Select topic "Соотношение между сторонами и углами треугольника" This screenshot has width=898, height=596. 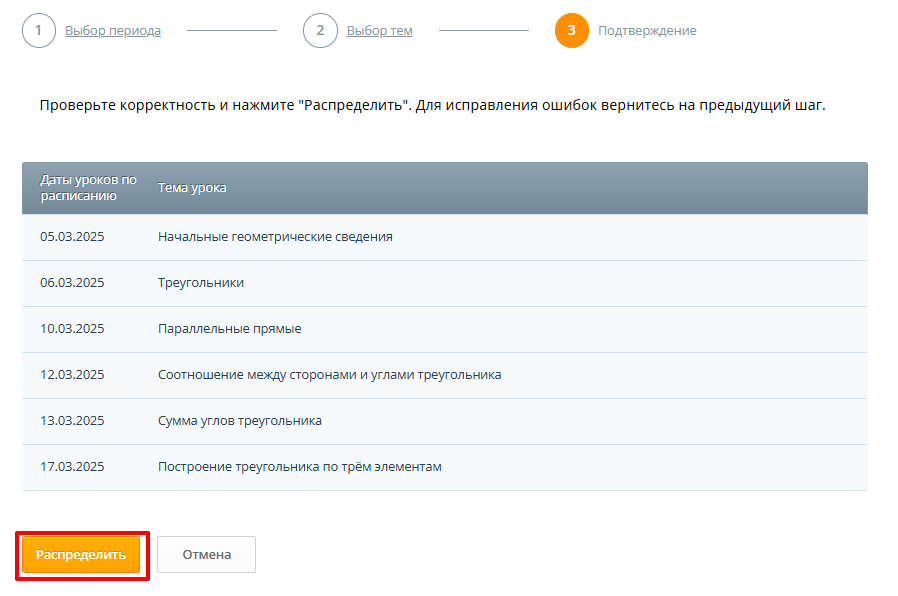point(329,375)
